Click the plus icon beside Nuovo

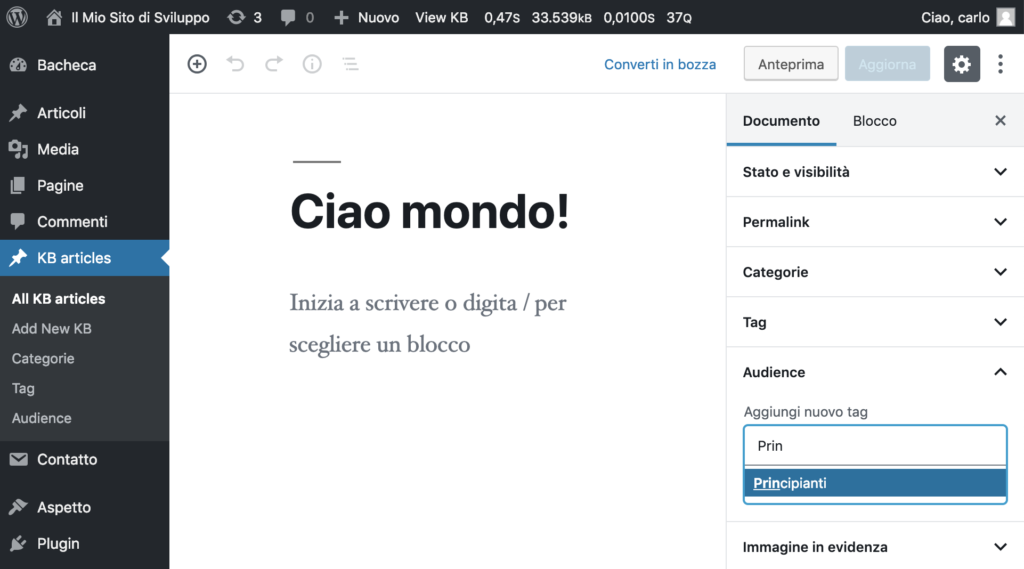tap(341, 18)
